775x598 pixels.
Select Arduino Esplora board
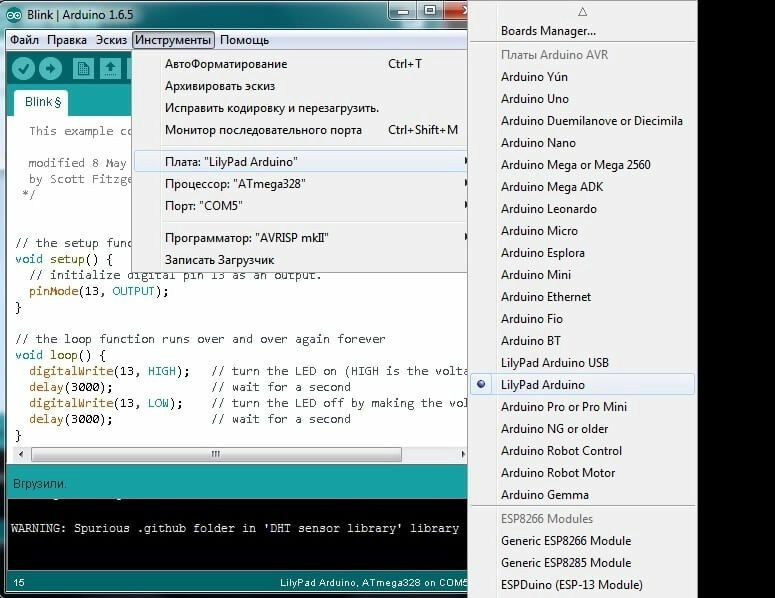click(x=583, y=253)
